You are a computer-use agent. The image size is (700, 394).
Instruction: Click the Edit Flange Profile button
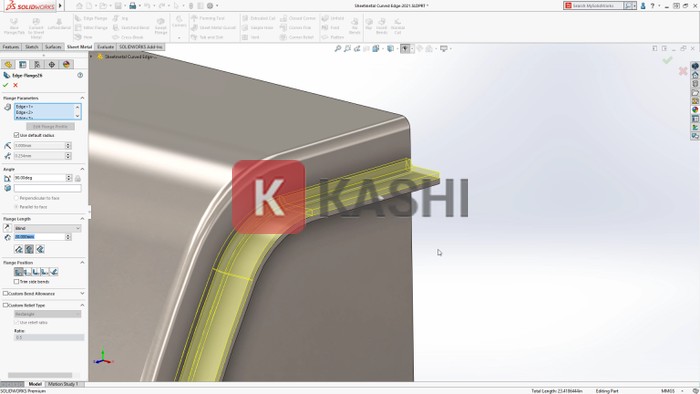coord(50,127)
